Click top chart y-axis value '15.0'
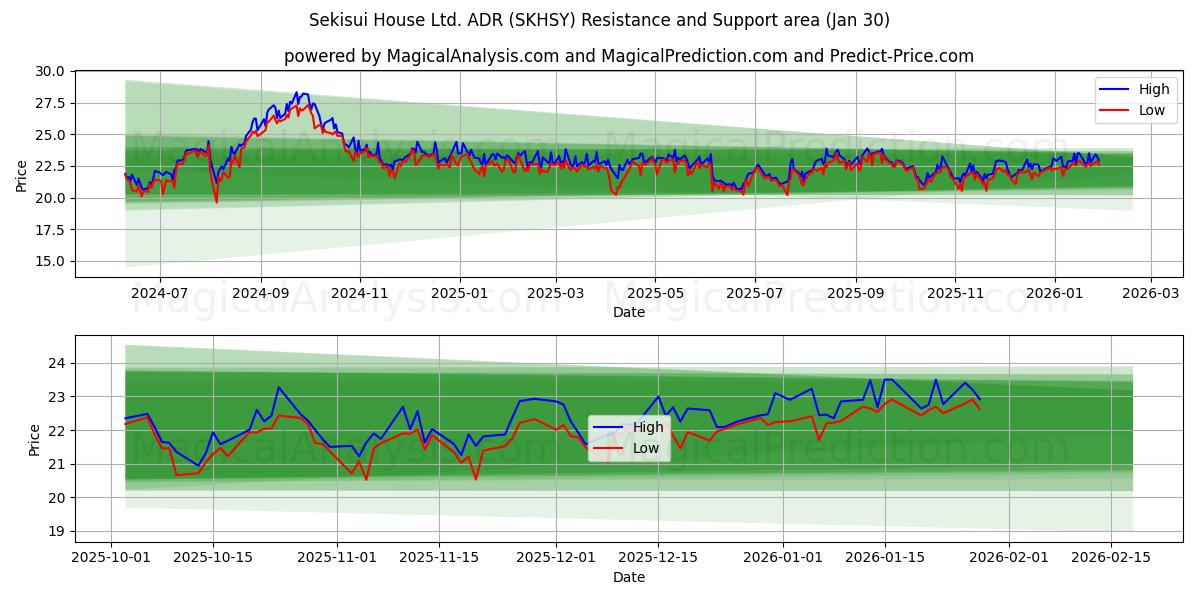This screenshot has width=1200, height=600. tap(52, 261)
